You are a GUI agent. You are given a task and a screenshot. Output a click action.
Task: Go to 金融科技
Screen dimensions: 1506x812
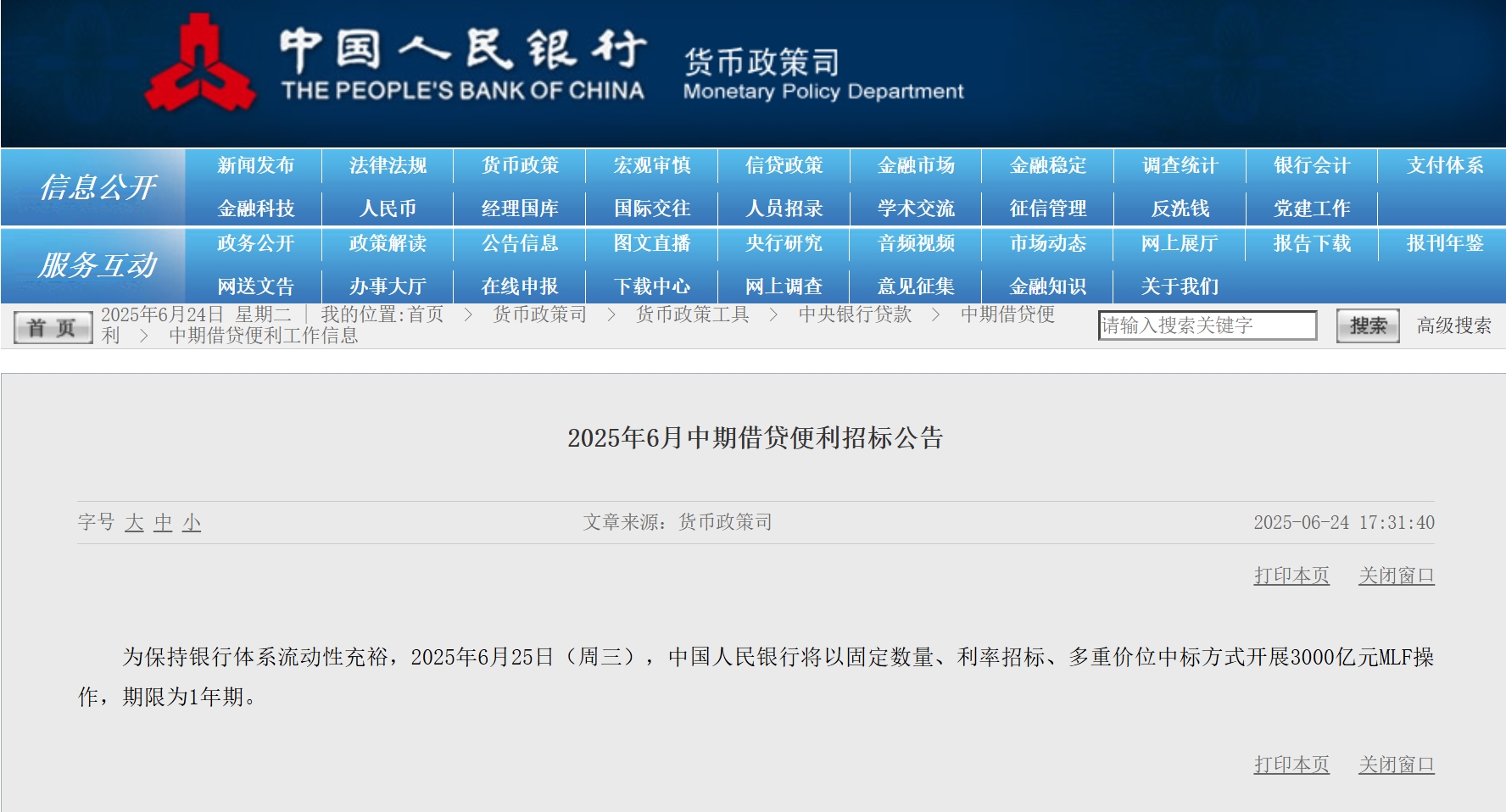click(x=255, y=209)
